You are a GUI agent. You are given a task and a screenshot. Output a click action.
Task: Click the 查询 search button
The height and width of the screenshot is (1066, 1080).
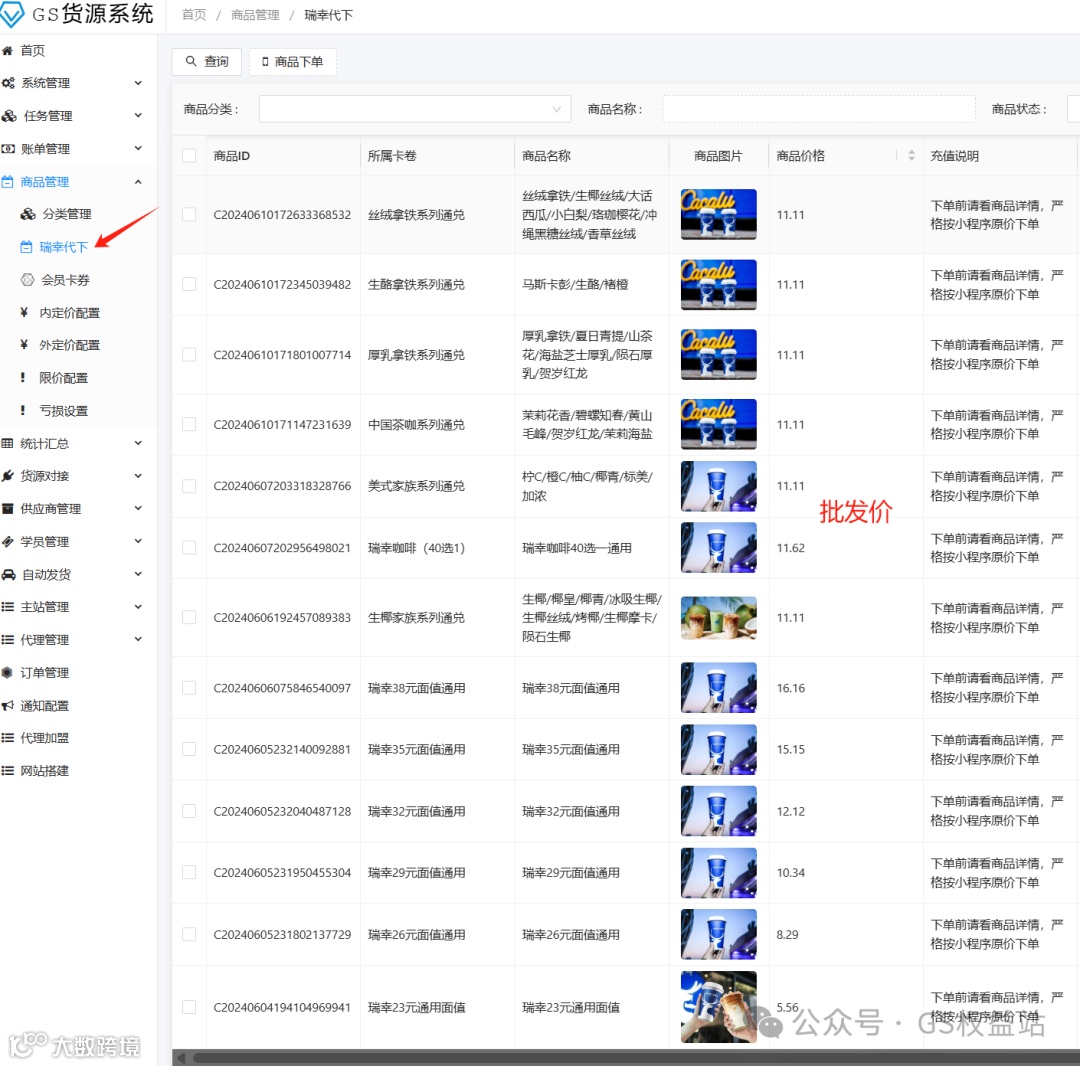click(x=207, y=61)
